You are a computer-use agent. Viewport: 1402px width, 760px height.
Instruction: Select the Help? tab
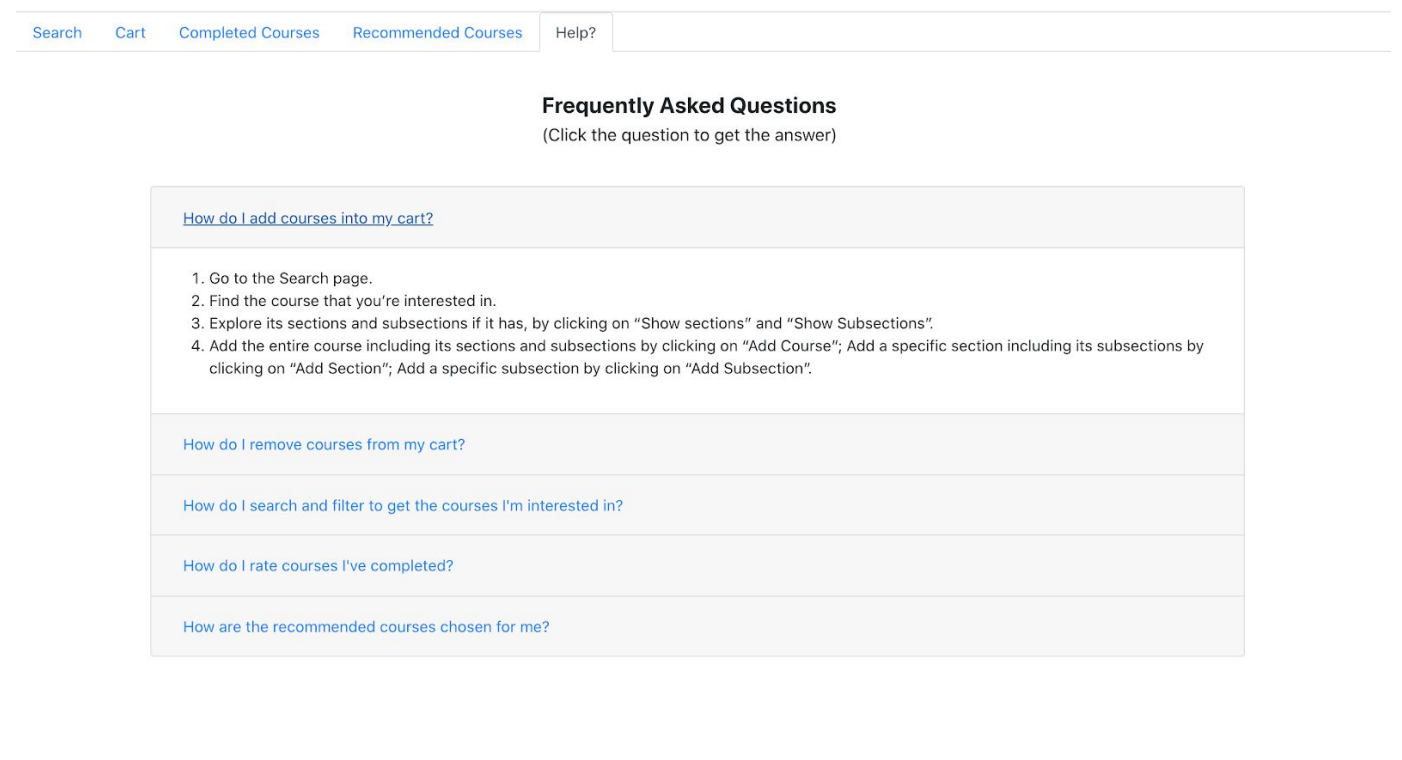coord(576,33)
